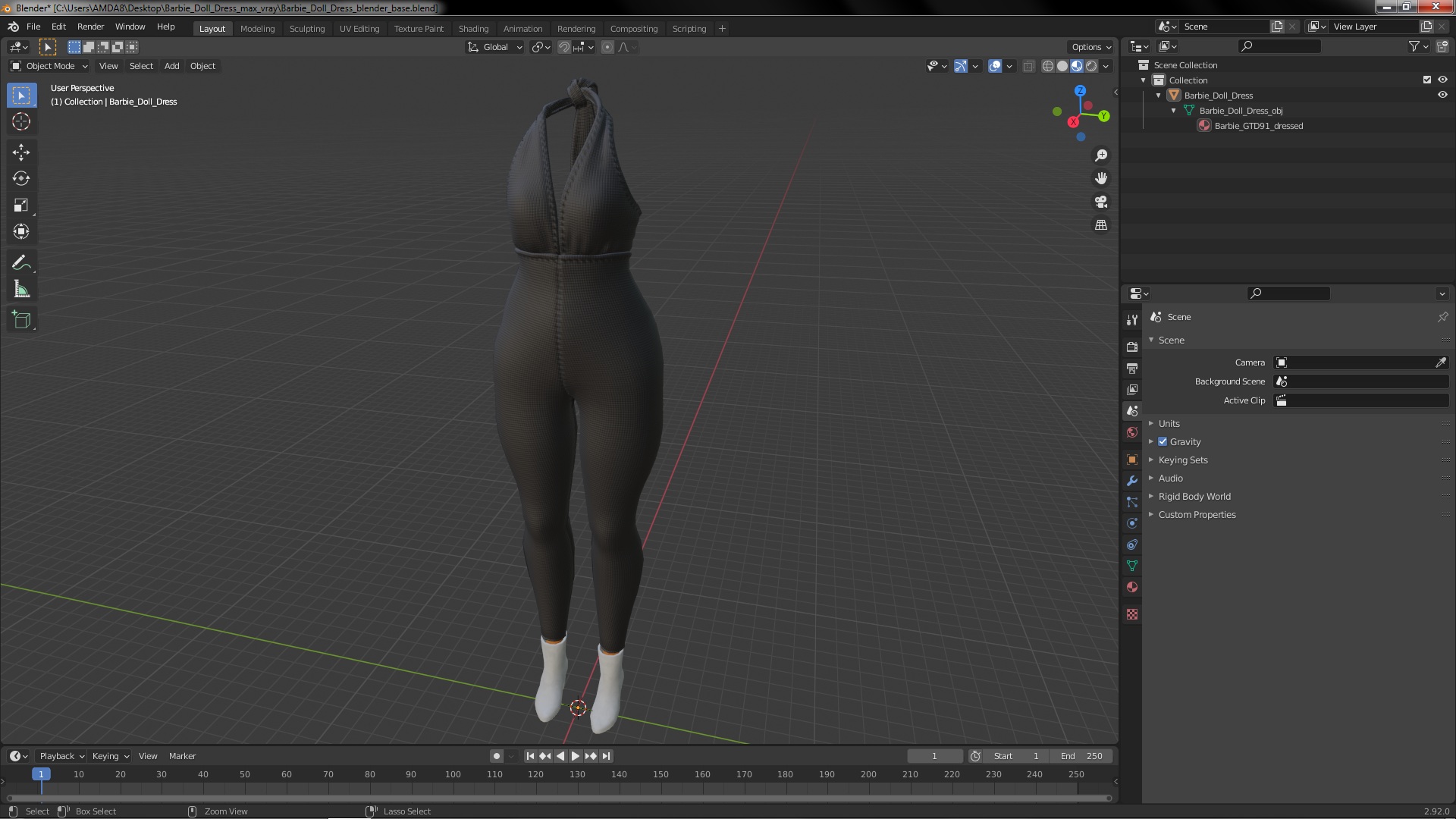This screenshot has height=819, width=1456.
Task: Exclude Collection from view layer checkbox
Action: (x=1427, y=80)
